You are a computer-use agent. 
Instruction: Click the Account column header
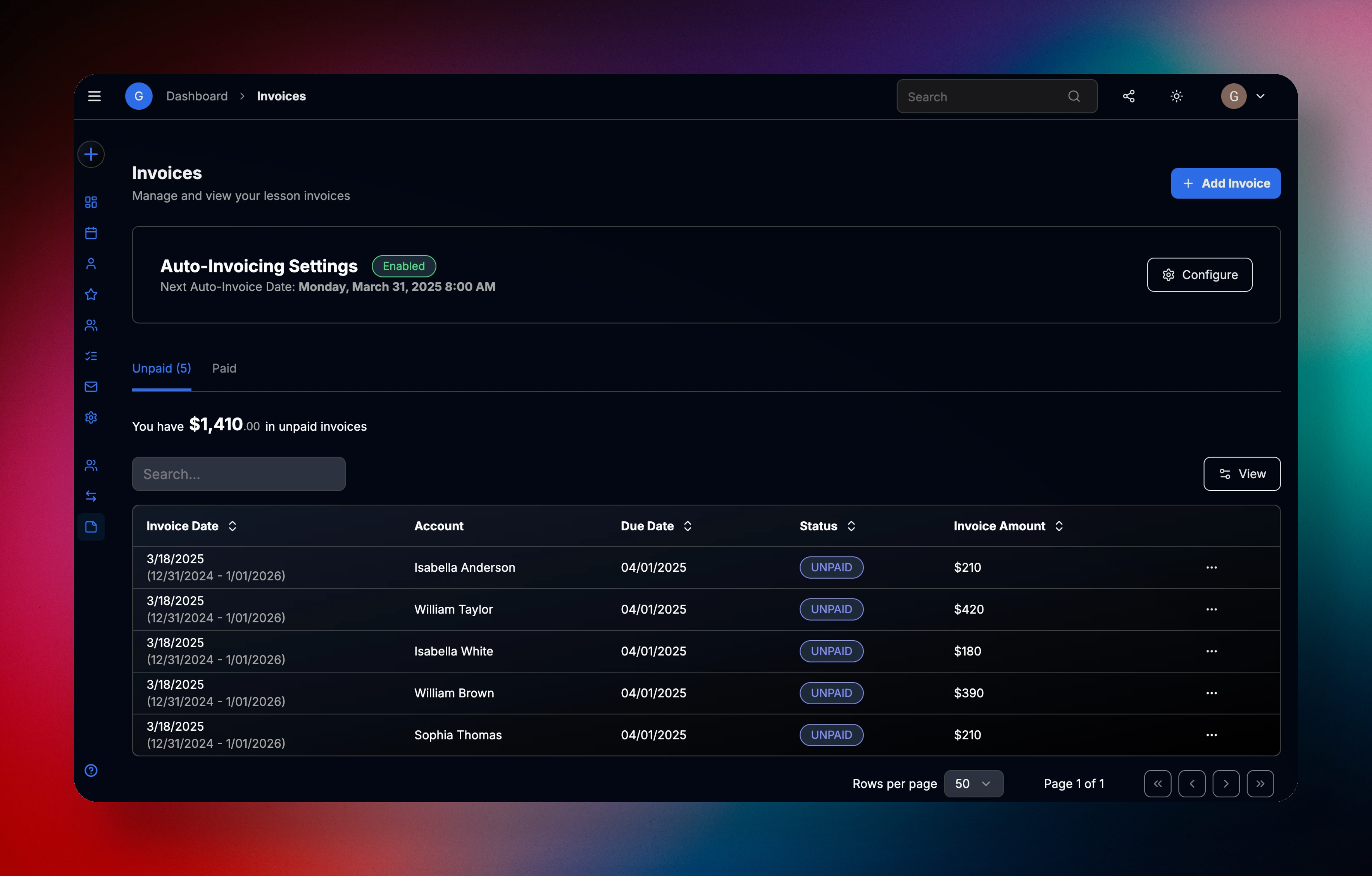click(439, 526)
